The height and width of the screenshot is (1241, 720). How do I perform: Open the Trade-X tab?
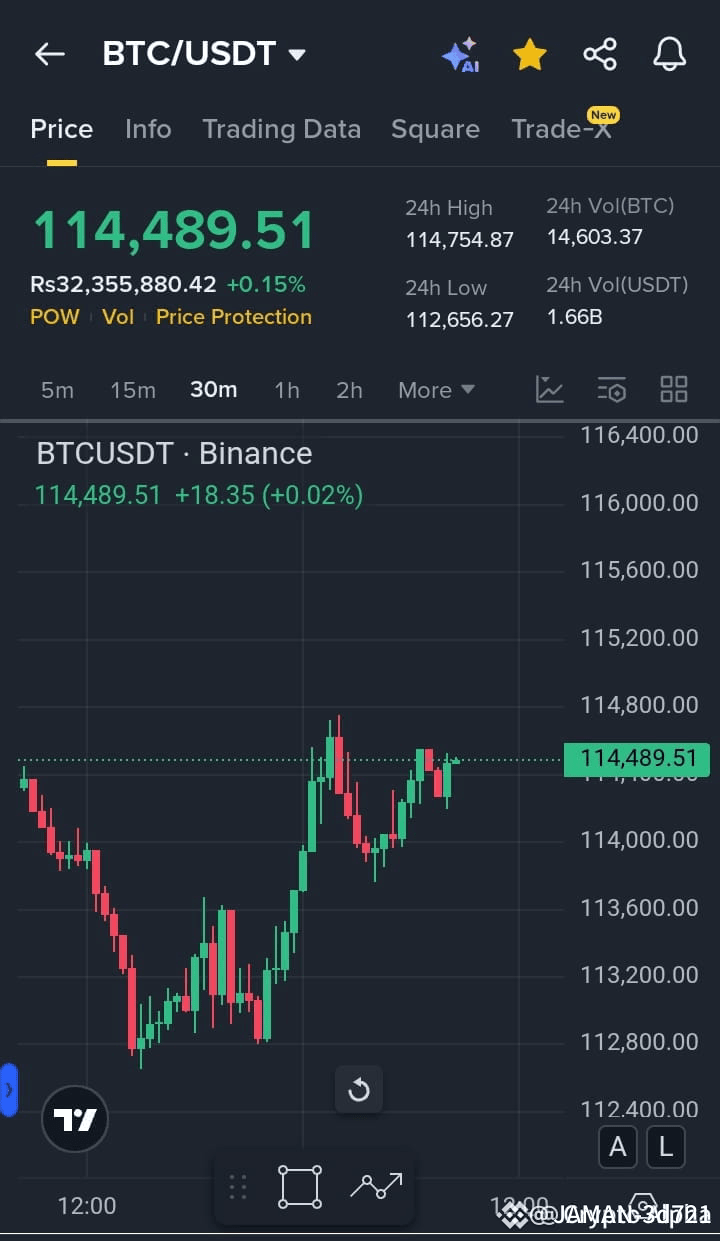(562, 127)
